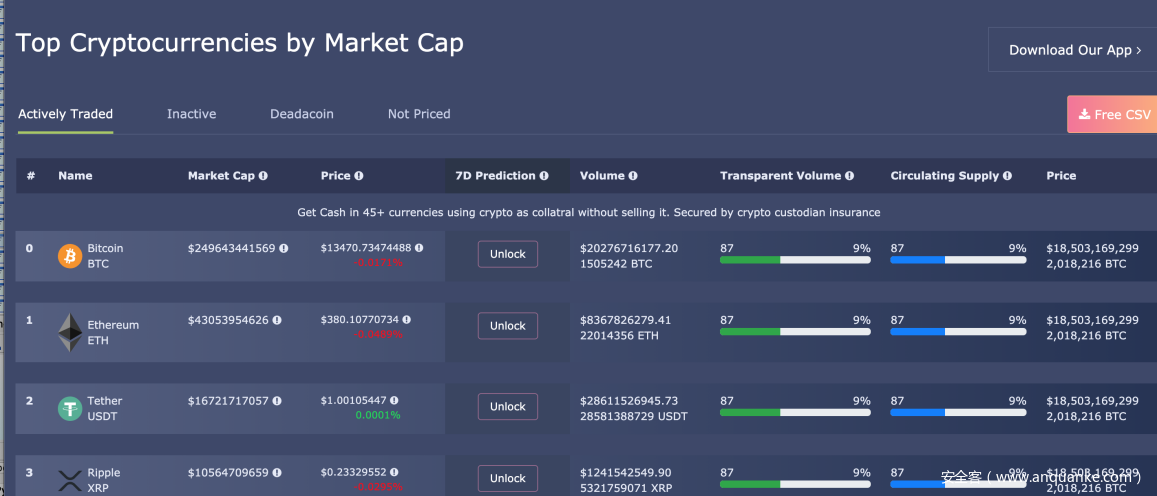This screenshot has height=496, width=1157.
Task: Click the Bitcoin logo icon
Action: click(70, 256)
